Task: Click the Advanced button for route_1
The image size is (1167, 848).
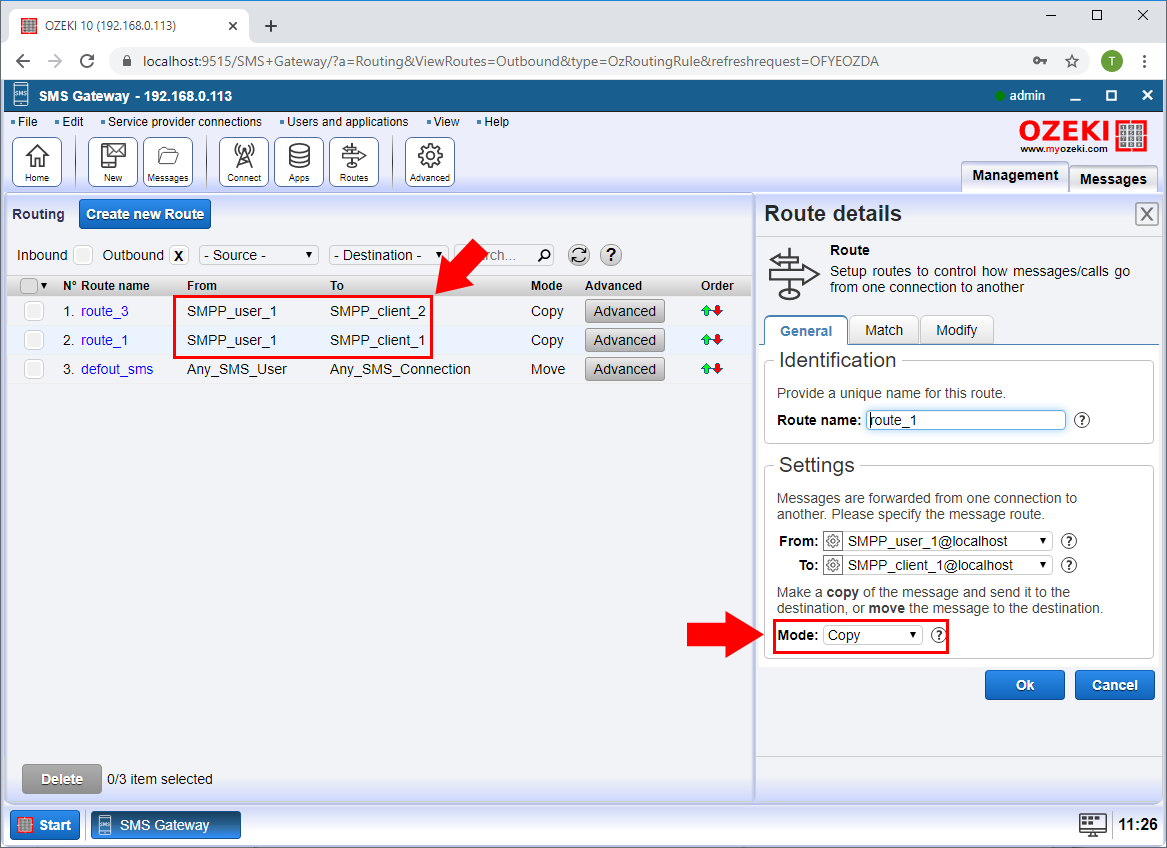Action: pos(624,340)
